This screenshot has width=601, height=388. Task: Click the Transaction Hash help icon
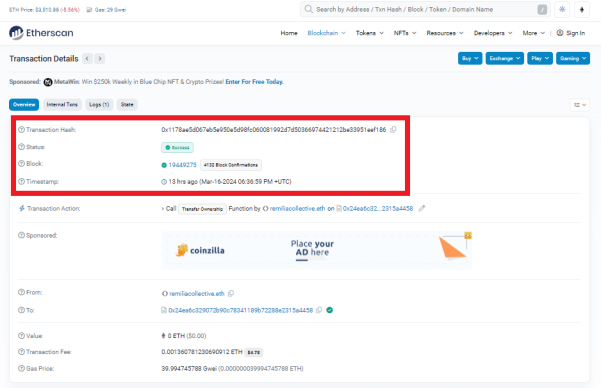(x=21, y=130)
